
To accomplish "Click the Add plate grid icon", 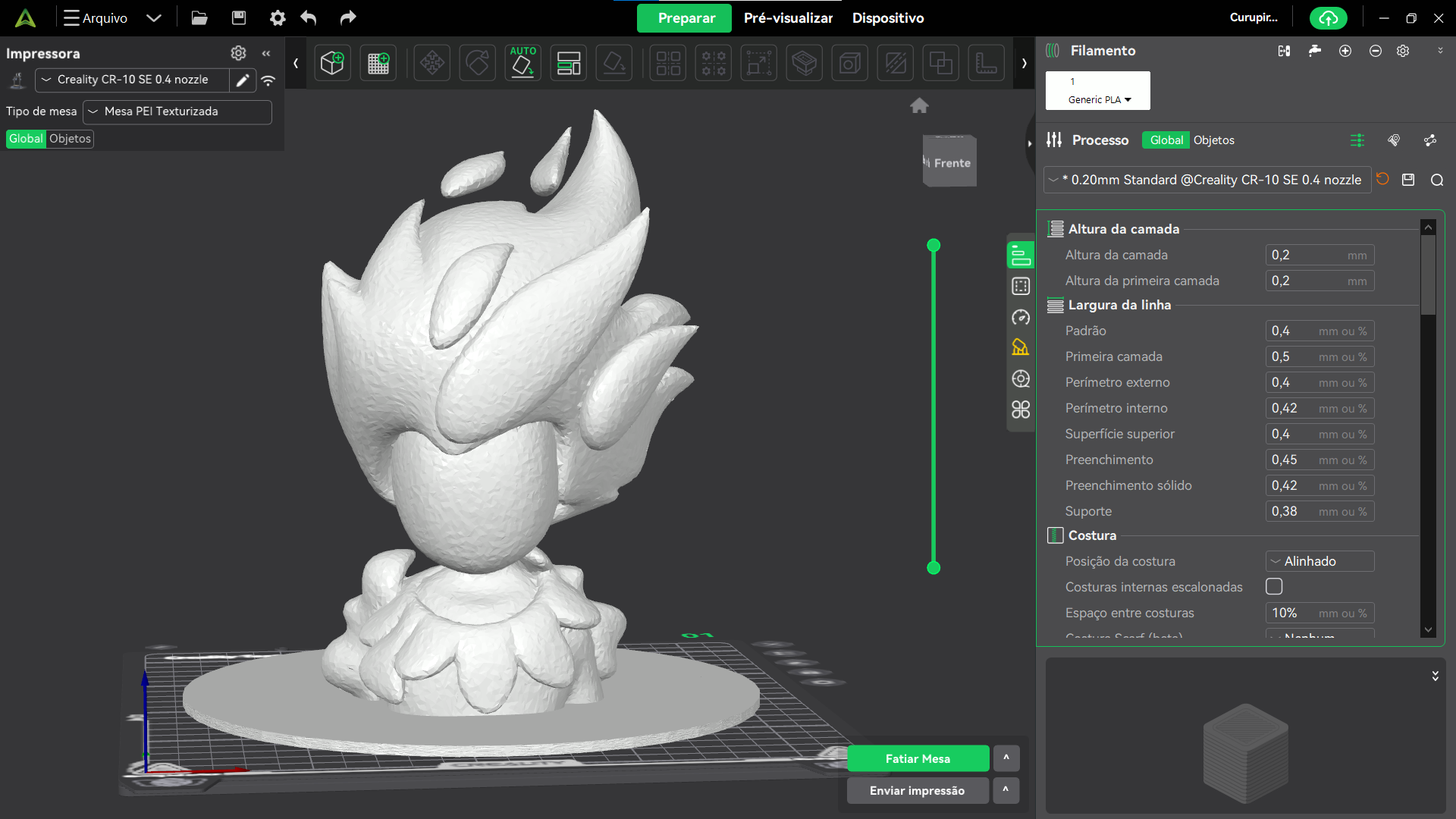I will 378,63.
